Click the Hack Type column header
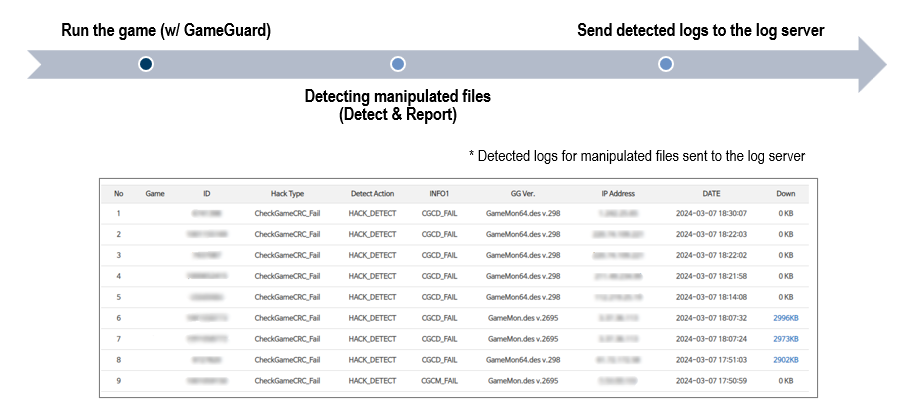Image resolution: width=919 pixels, height=415 pixels. (287, 193)
